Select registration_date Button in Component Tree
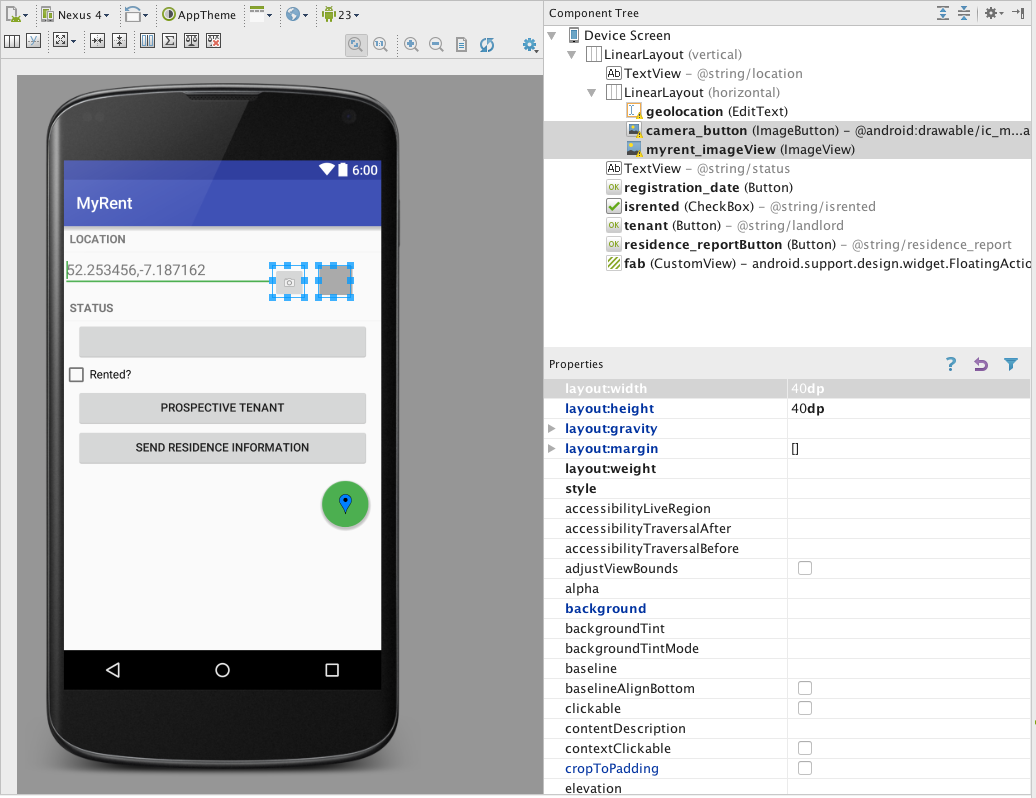Viewport: 1036px width, 798px height. [x=681, y=187]
